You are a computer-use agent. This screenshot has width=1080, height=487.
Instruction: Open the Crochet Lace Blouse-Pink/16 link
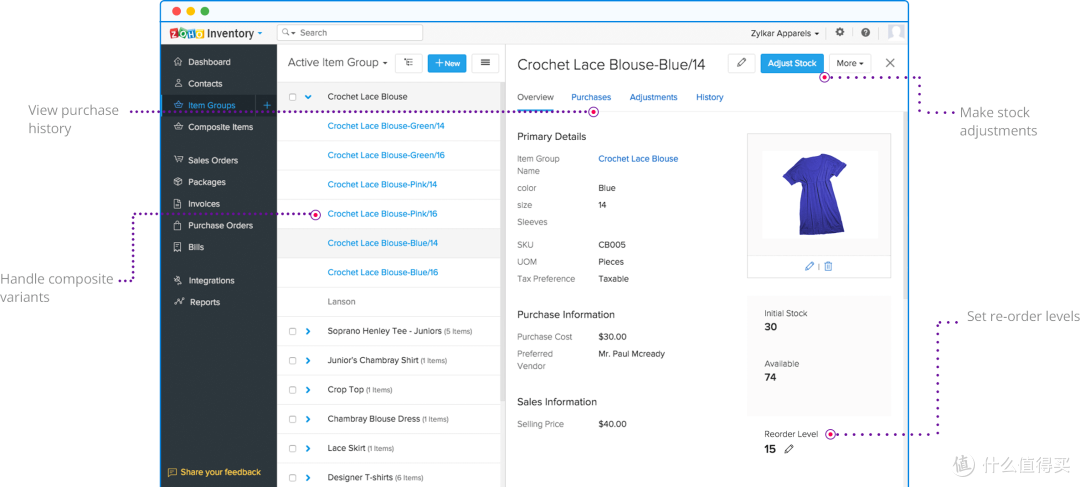coord(382,214)
